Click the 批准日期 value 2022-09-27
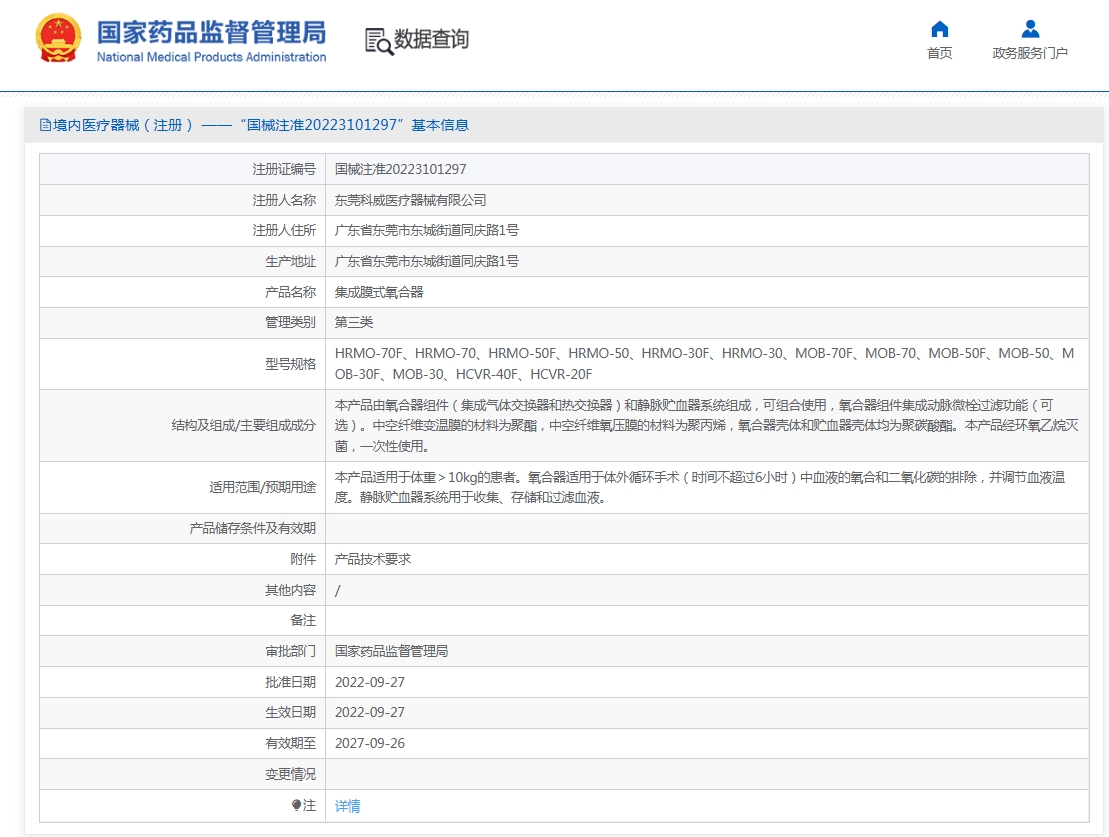 (x=369, y=682)
